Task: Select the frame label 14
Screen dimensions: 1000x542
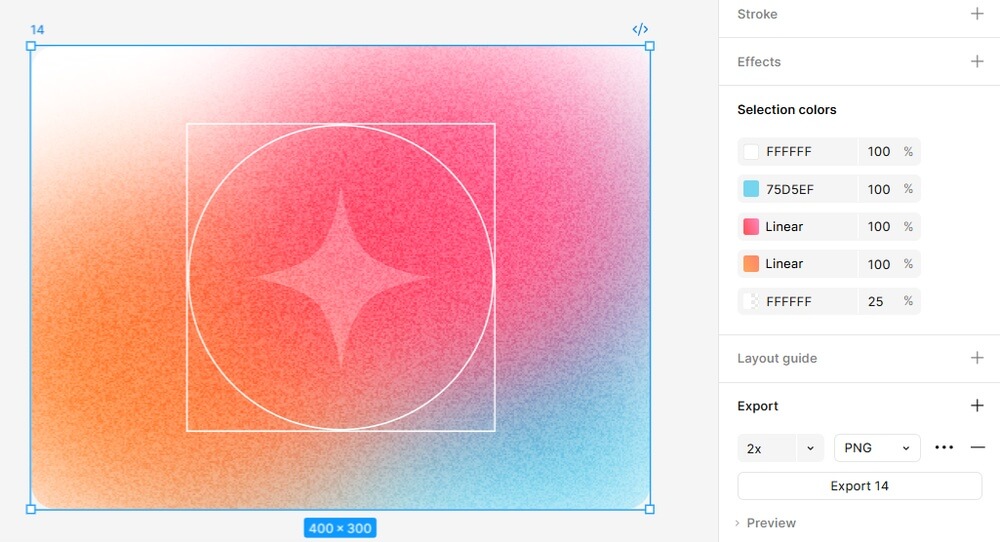Action: (x=37, y=30)
